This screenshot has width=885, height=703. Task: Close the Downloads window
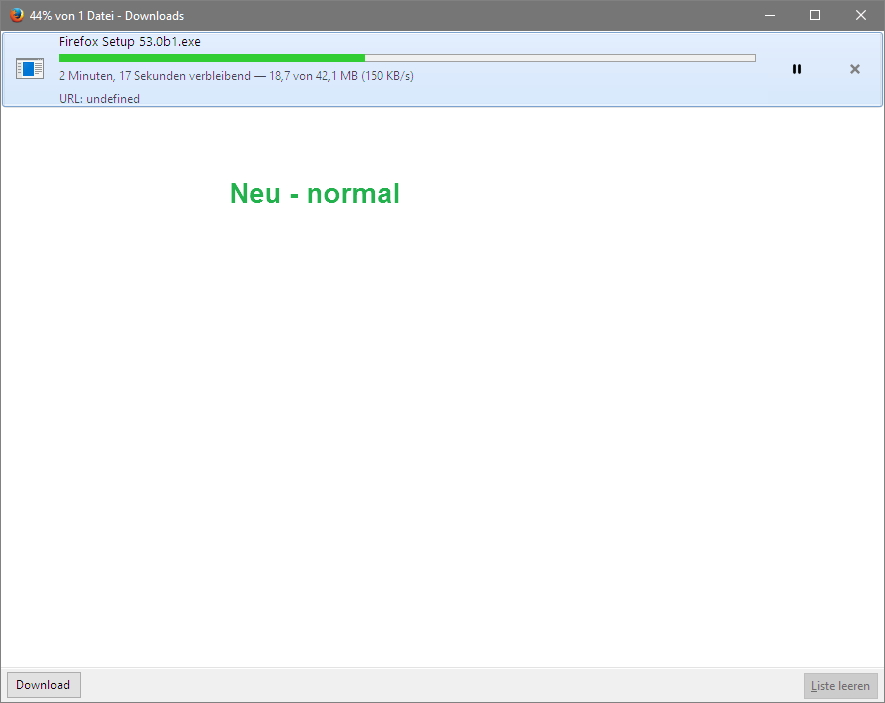click(861, 15)
